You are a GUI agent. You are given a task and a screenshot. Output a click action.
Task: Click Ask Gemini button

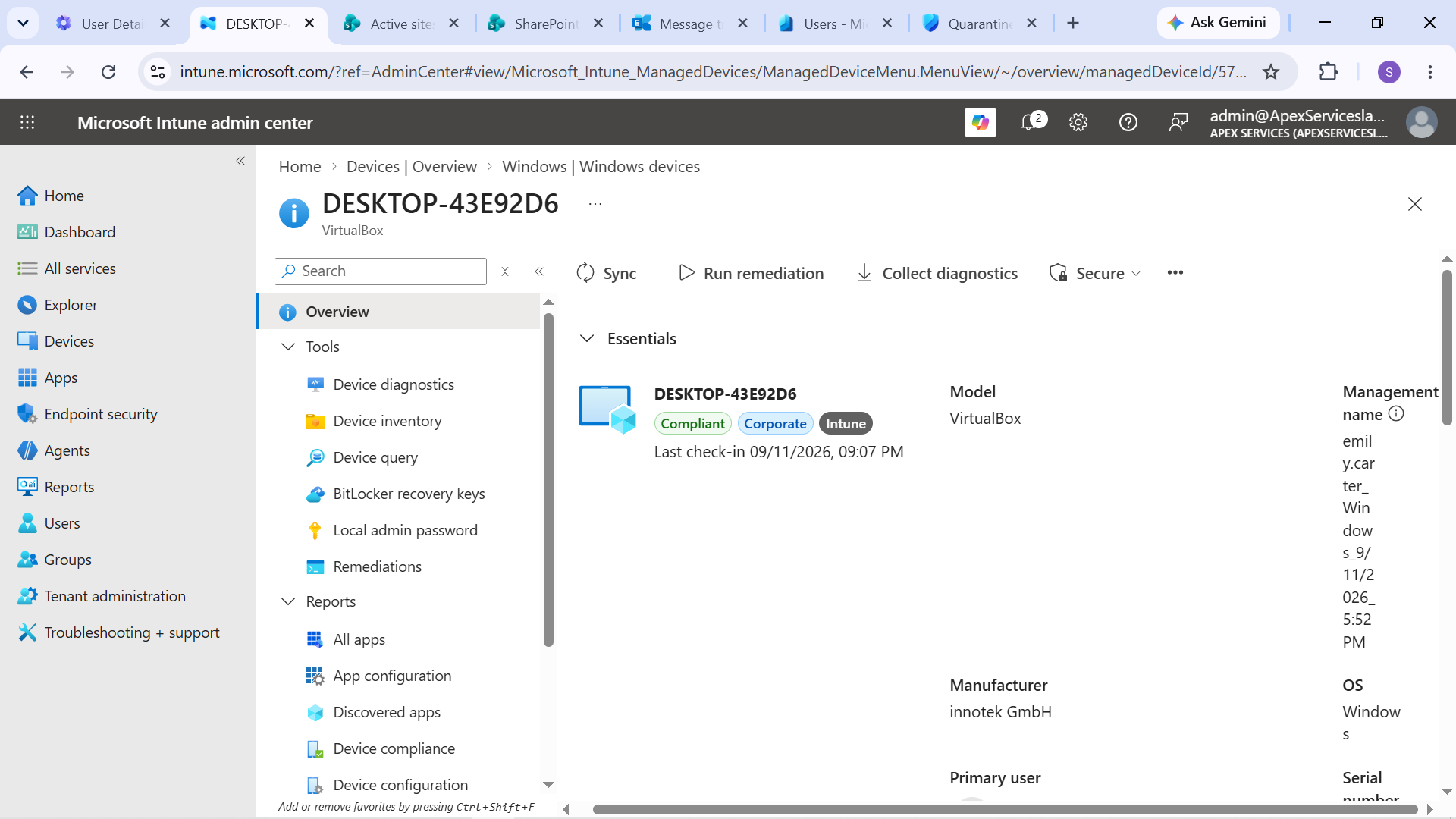pos(1218,23)
